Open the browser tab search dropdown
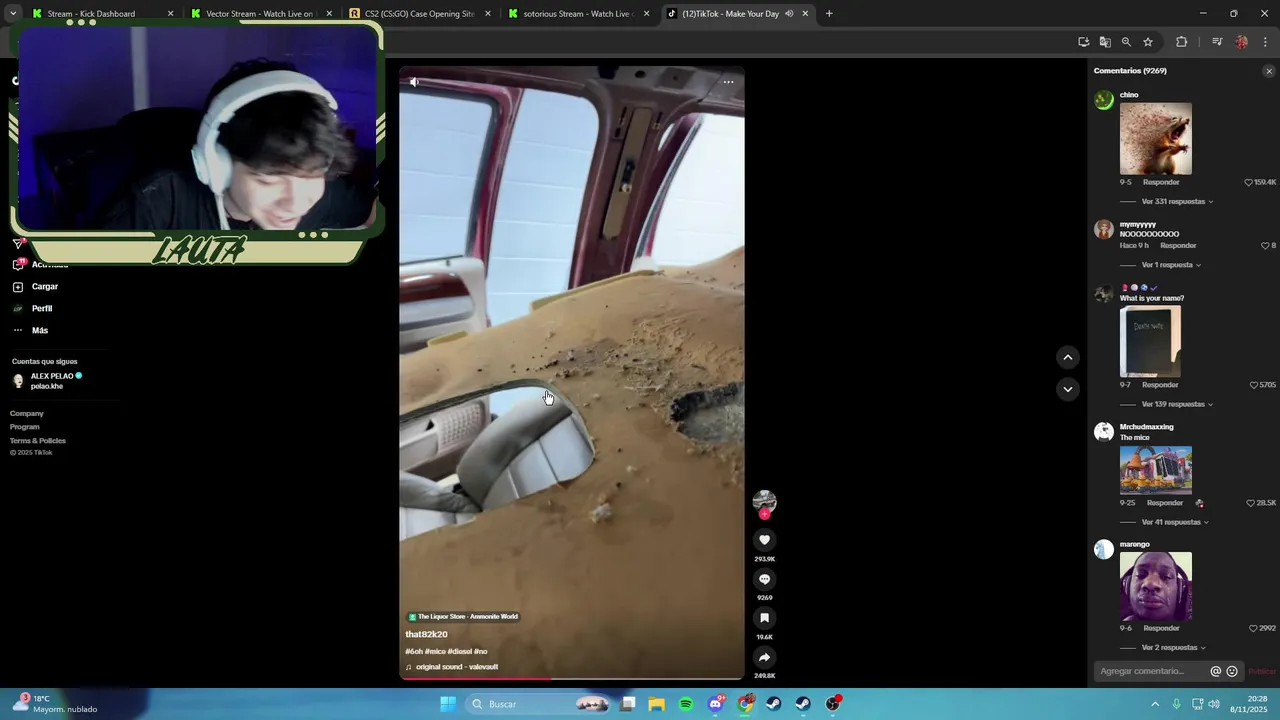The width and height of the screenshot is (1280, 720). point(12,14)
